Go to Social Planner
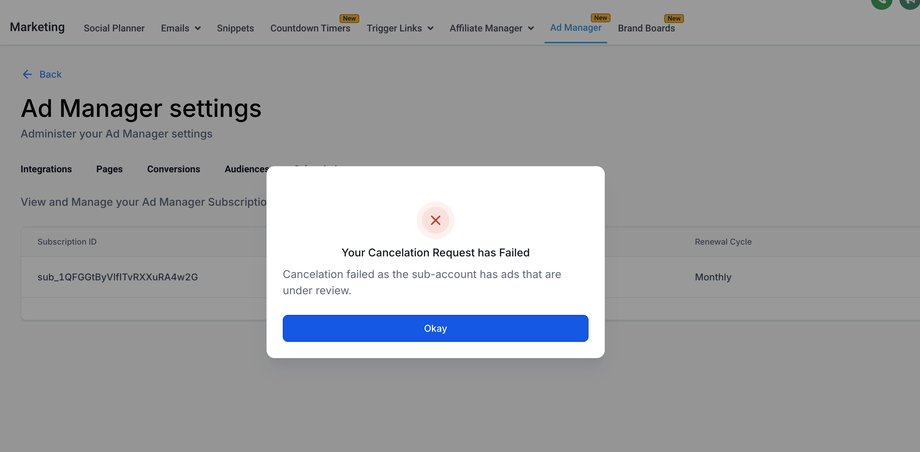Image resolution: width=920 pixels, height=452 pixels. (x=114, y=28)
